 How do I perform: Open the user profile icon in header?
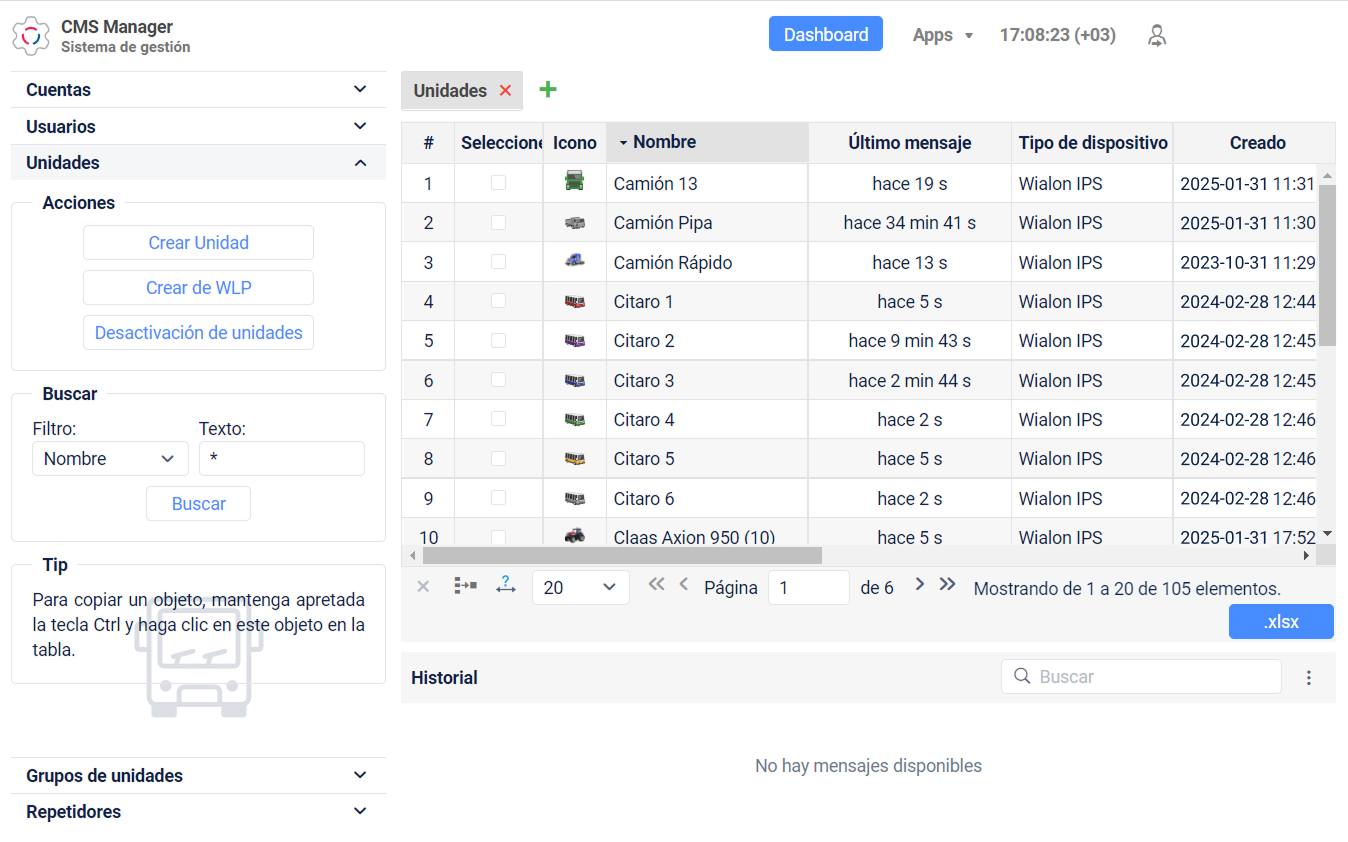click(1157, 35)
